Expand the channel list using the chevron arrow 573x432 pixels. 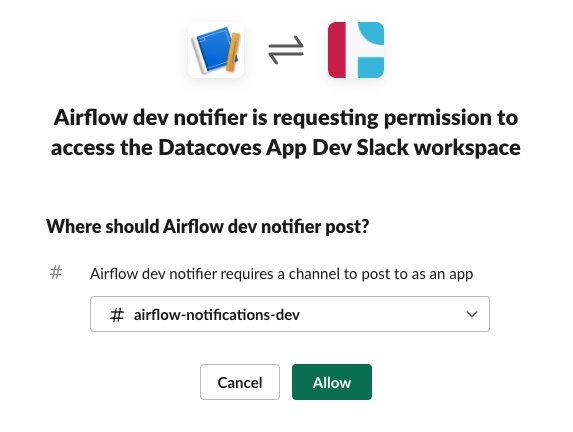(472, 314)
